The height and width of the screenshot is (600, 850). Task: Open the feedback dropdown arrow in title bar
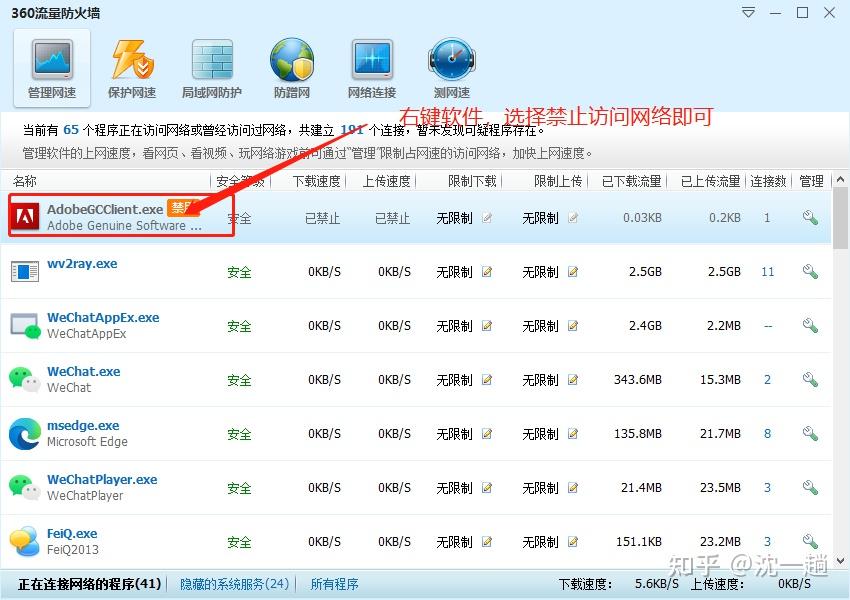pyautogui.click(x=747, y=13)
